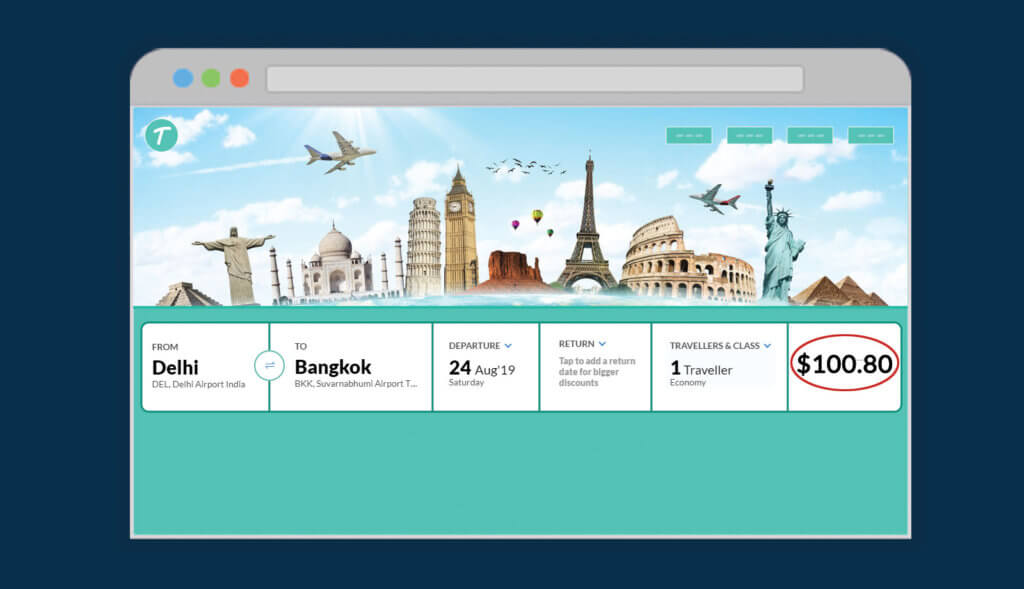Click the Economy class label
The height and width of the screenshot is (589, 1024).
688,383
